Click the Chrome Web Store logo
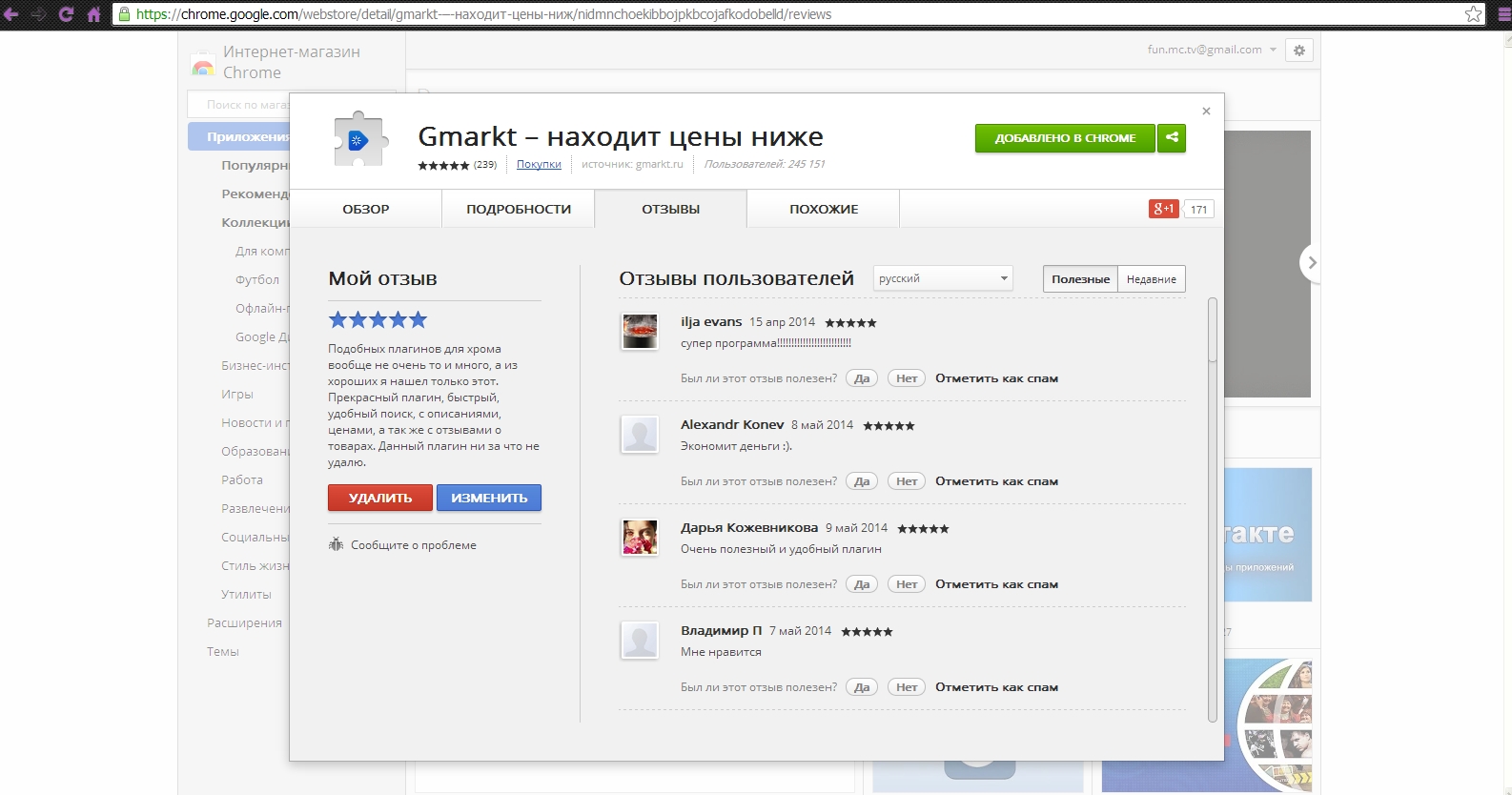The image size is (1512, 795). [x=202, y=65]
